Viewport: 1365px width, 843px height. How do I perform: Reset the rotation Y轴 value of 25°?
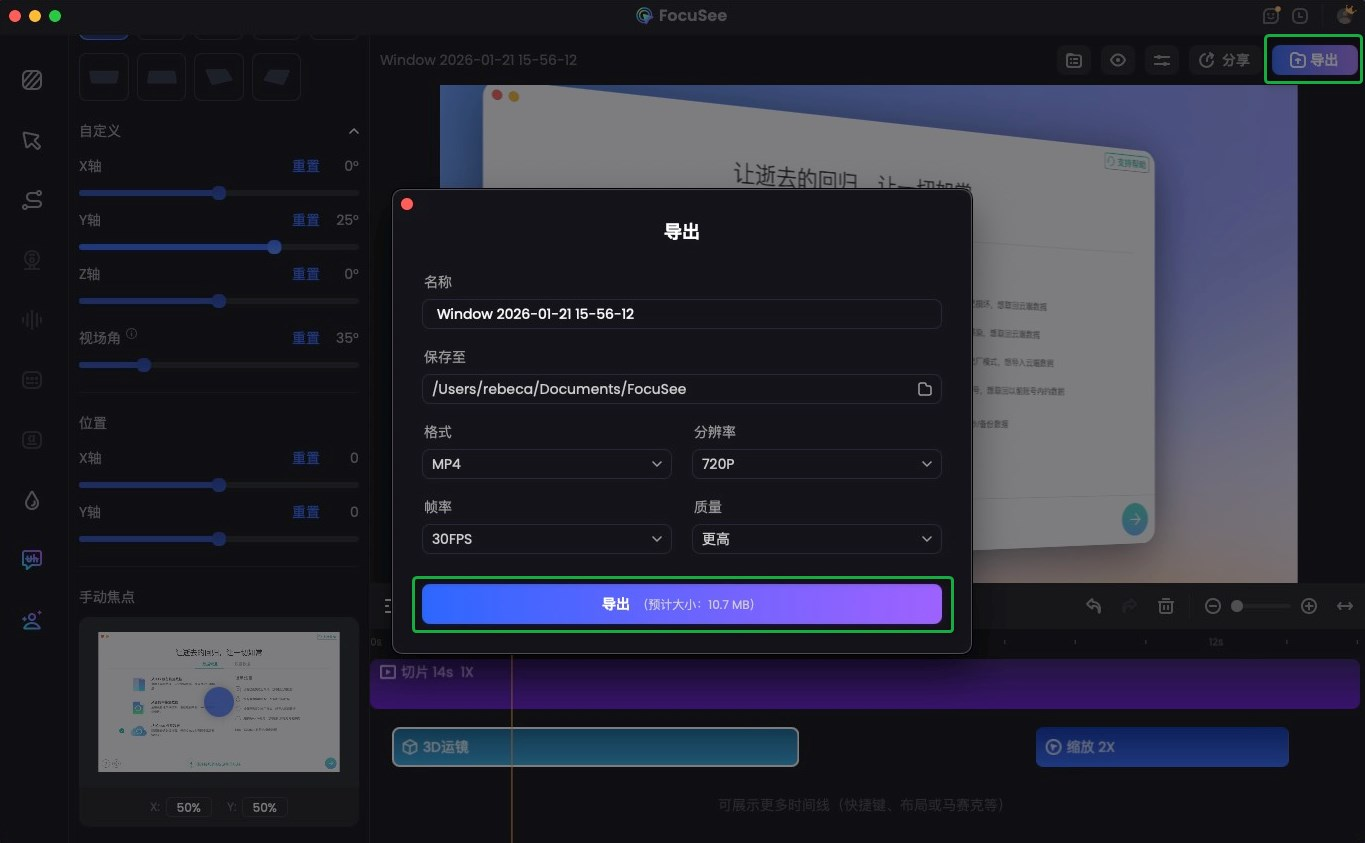(x=306, y=220)
